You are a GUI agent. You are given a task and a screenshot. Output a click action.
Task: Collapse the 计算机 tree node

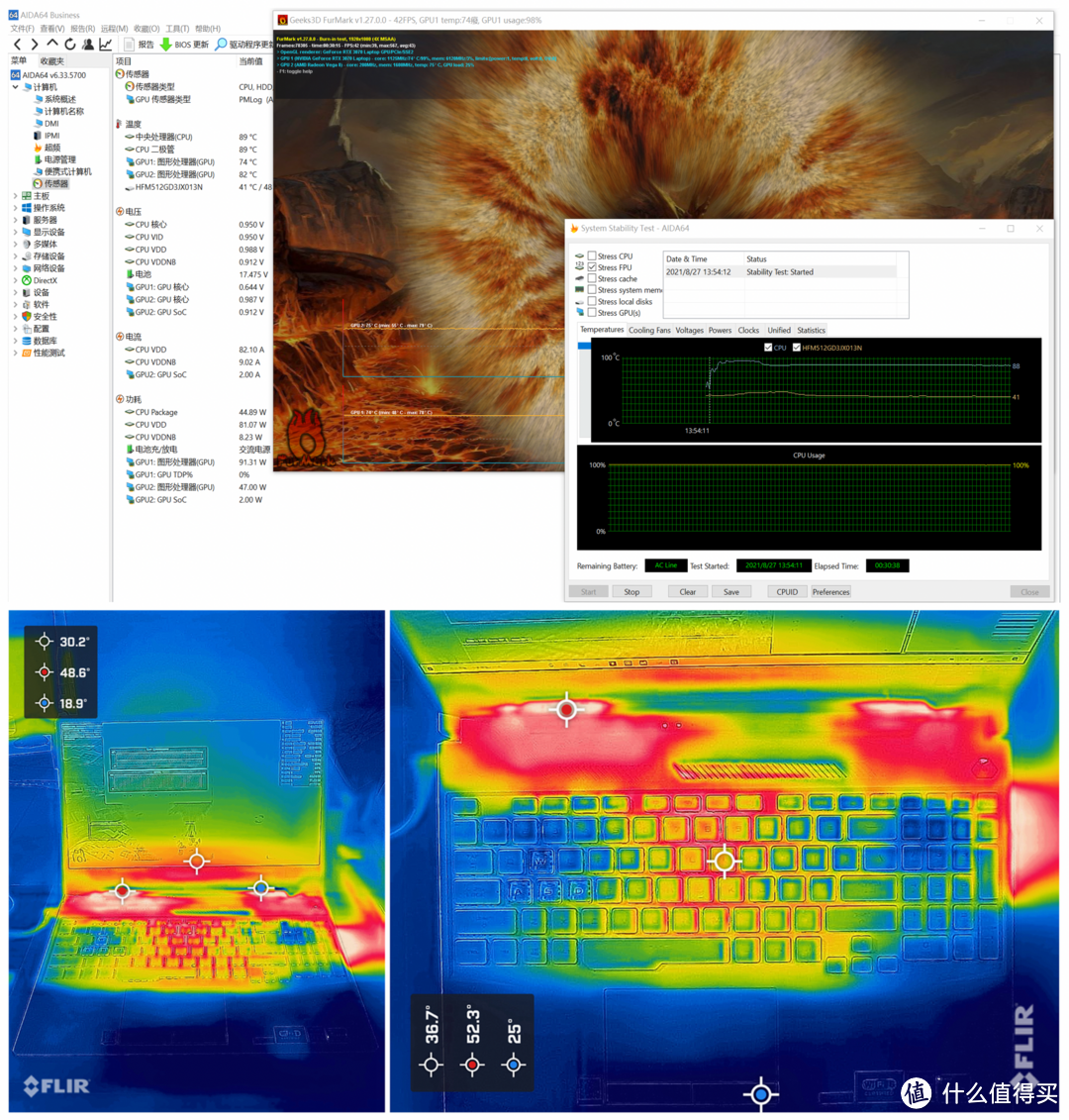(15, 87)
